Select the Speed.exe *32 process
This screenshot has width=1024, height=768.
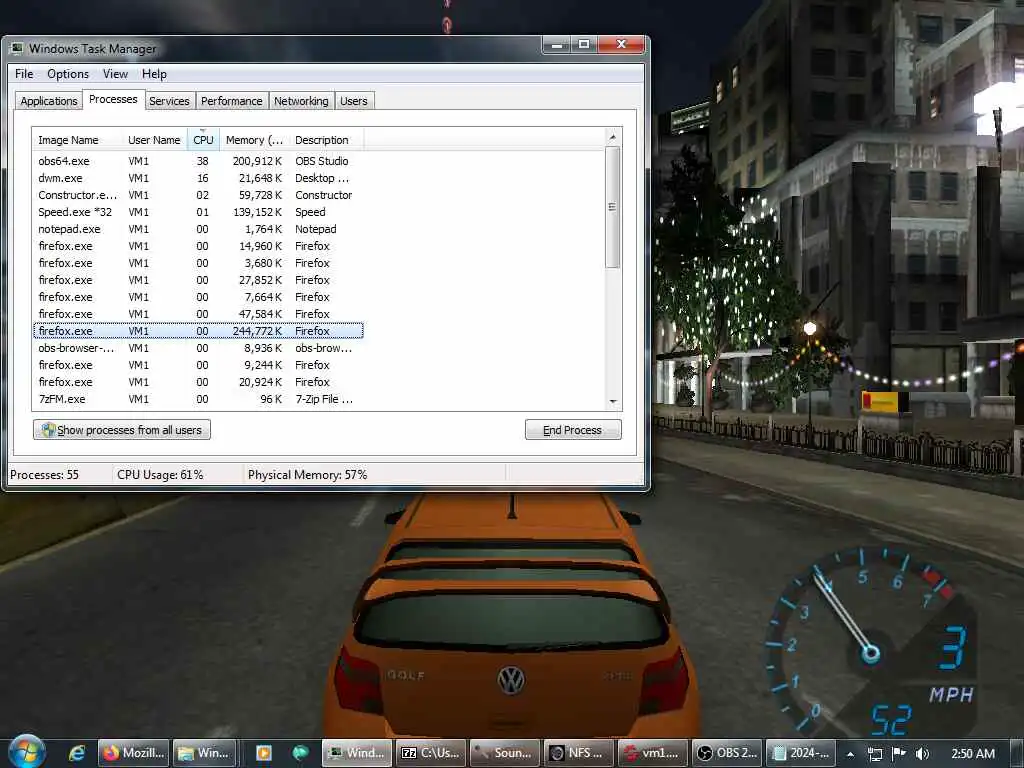click(198, 212)
